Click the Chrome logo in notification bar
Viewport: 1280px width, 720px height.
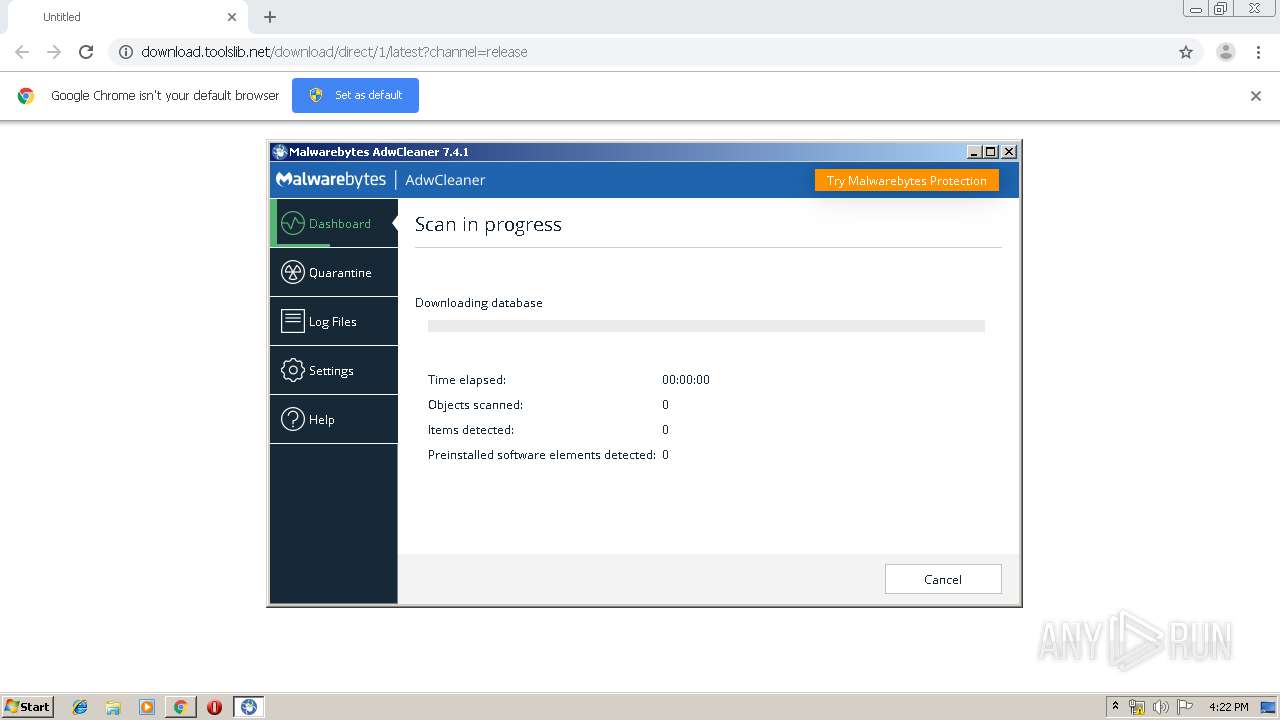[x=26, y=96]
